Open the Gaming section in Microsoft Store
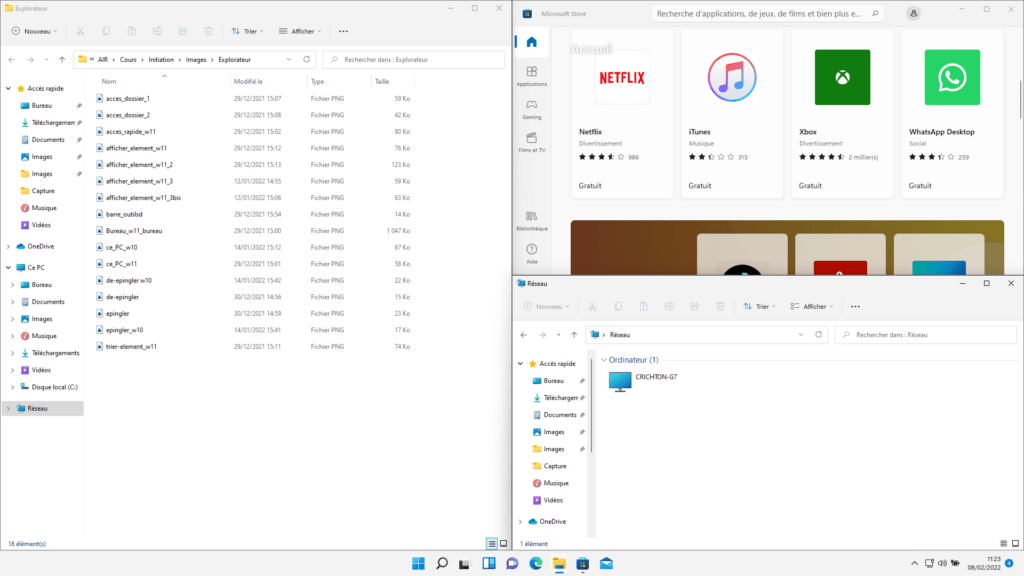Viewport: 1024px width, 576px height. (531, 108)
